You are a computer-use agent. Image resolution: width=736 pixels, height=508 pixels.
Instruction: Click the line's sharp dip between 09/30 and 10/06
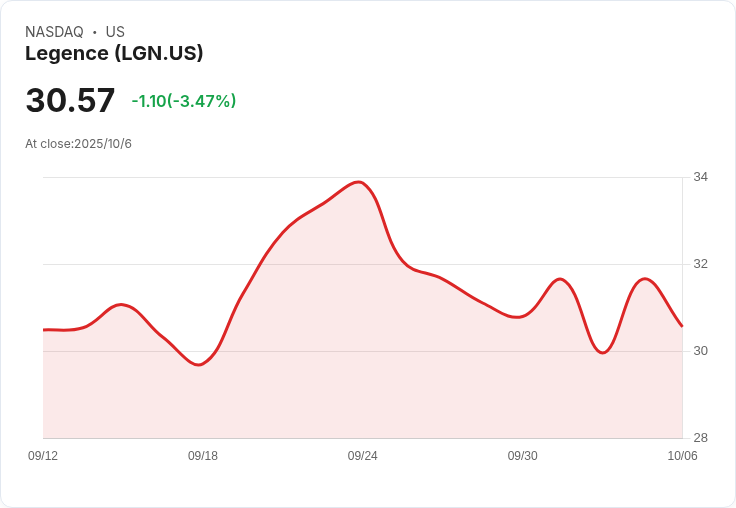click(602, 353)
